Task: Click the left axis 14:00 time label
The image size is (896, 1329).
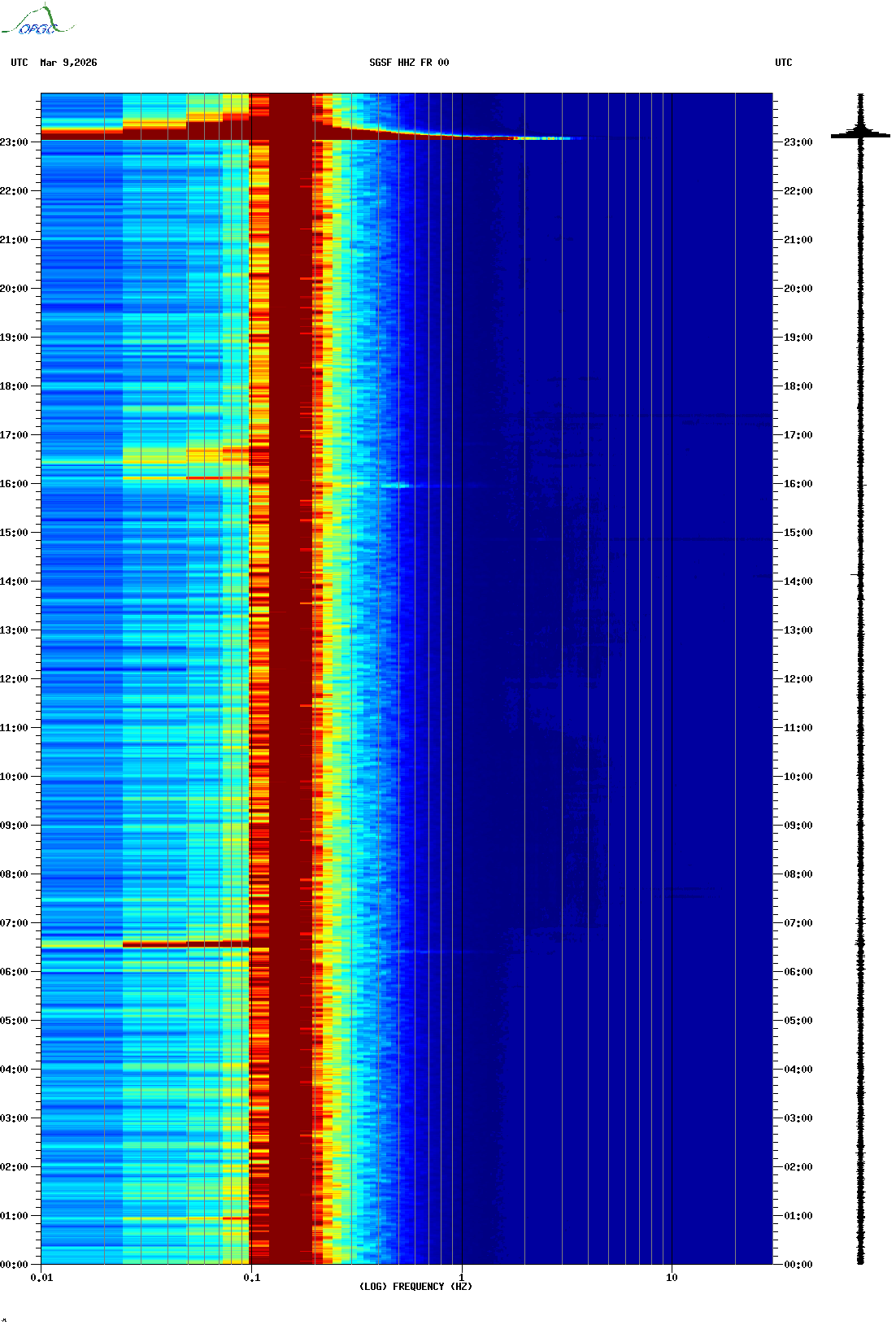Action: [14, 582]
